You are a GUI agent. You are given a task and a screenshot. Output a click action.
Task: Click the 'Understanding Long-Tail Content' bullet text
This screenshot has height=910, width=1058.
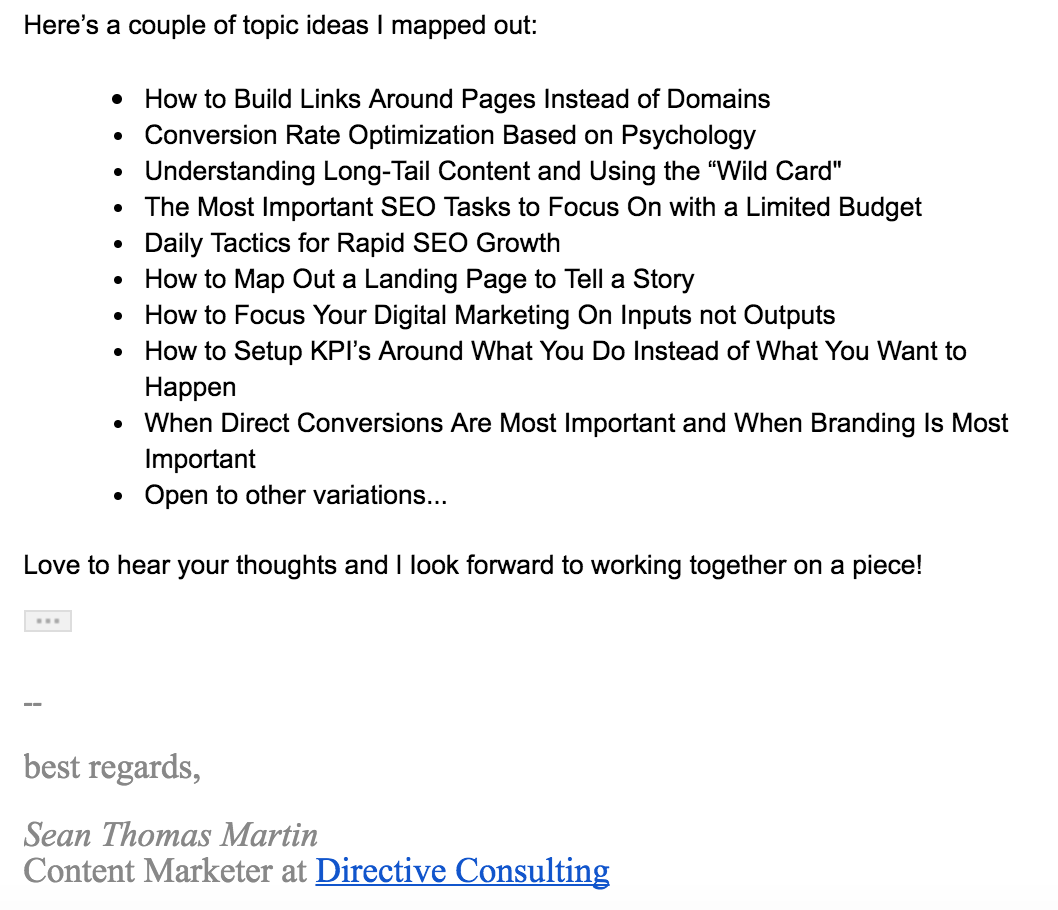[492, 171]
